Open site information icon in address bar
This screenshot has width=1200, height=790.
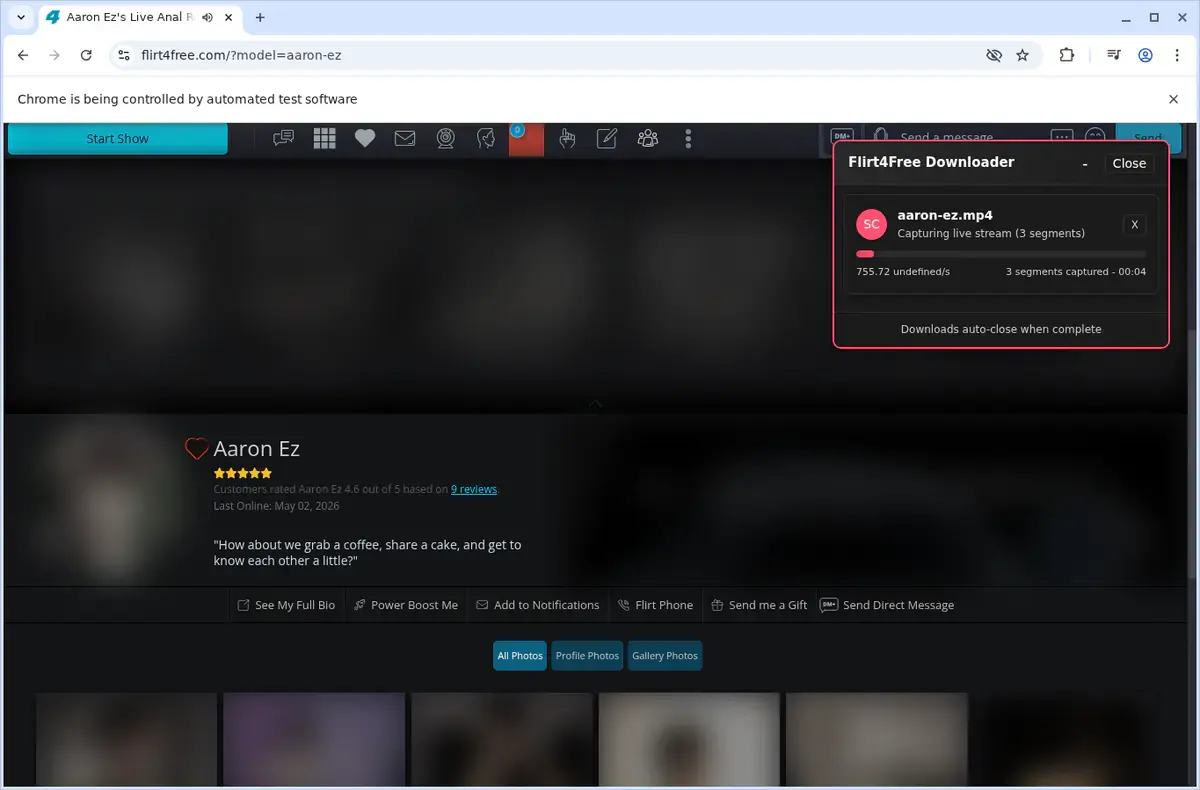(x=123, y=55)
